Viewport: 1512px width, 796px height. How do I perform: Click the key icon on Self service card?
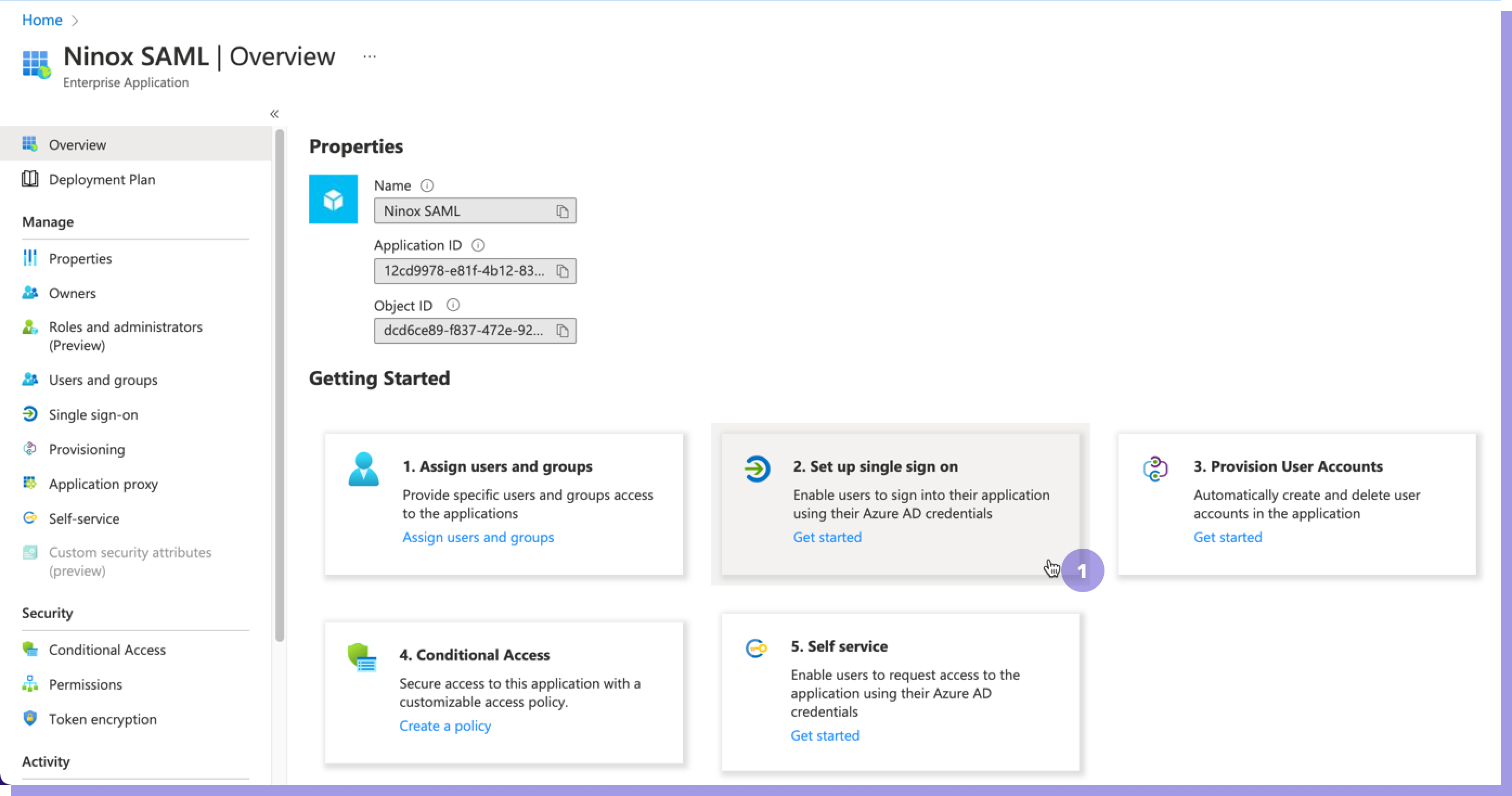point(756,649)
